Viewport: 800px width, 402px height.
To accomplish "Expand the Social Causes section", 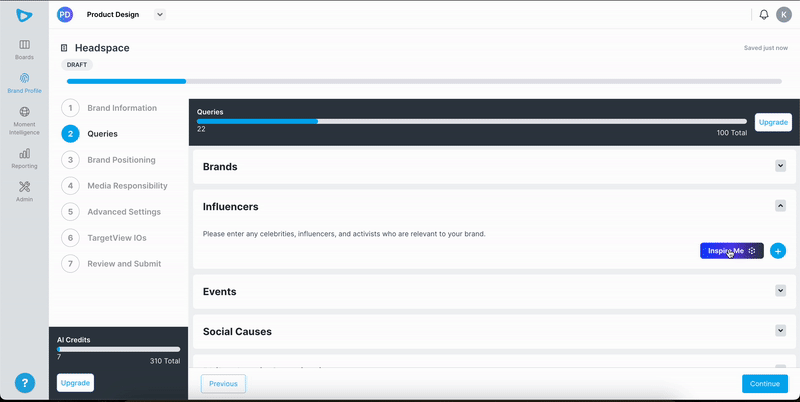I will point(780,330).
